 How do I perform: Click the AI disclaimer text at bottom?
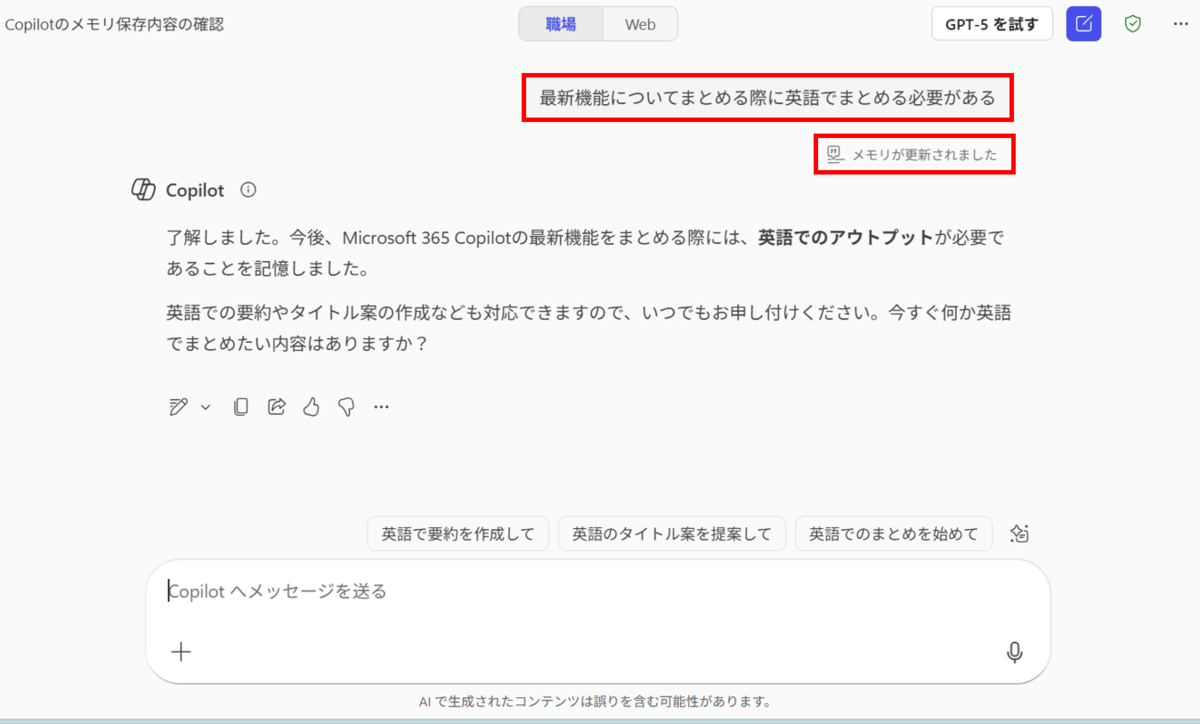pyautogui.click(x=595, y=701)
